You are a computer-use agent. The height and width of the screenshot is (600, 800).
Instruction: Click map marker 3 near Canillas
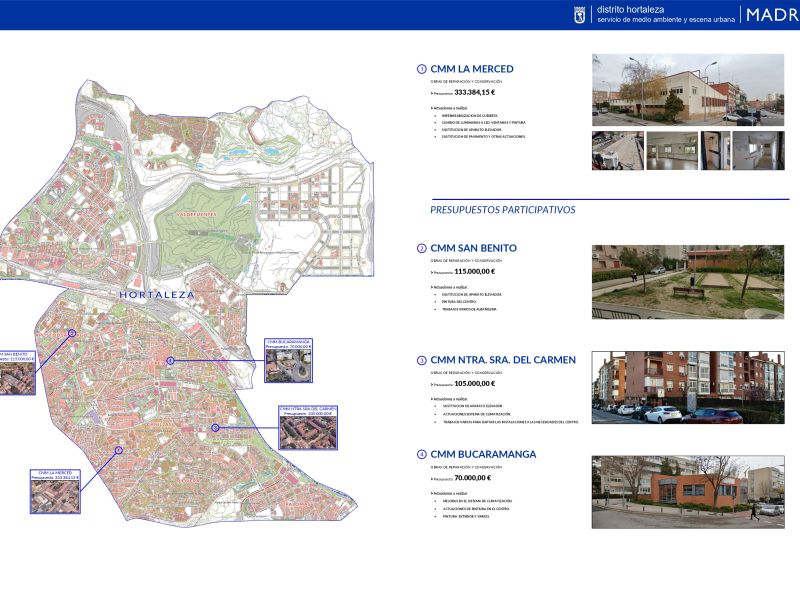click(x=215, y=428)
